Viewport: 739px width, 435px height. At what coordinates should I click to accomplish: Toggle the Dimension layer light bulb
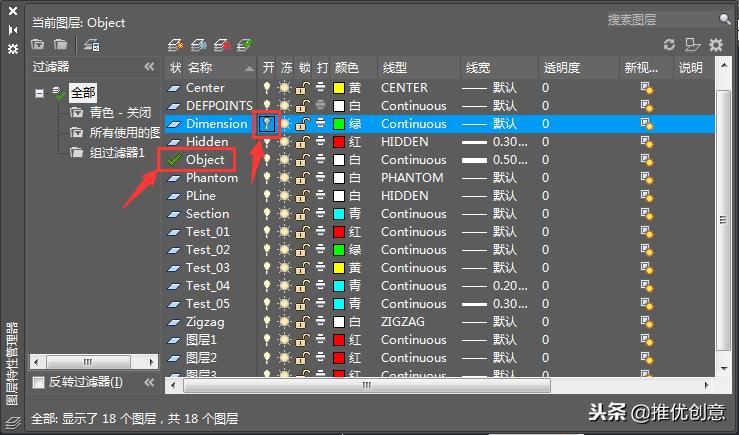(267, 124)
